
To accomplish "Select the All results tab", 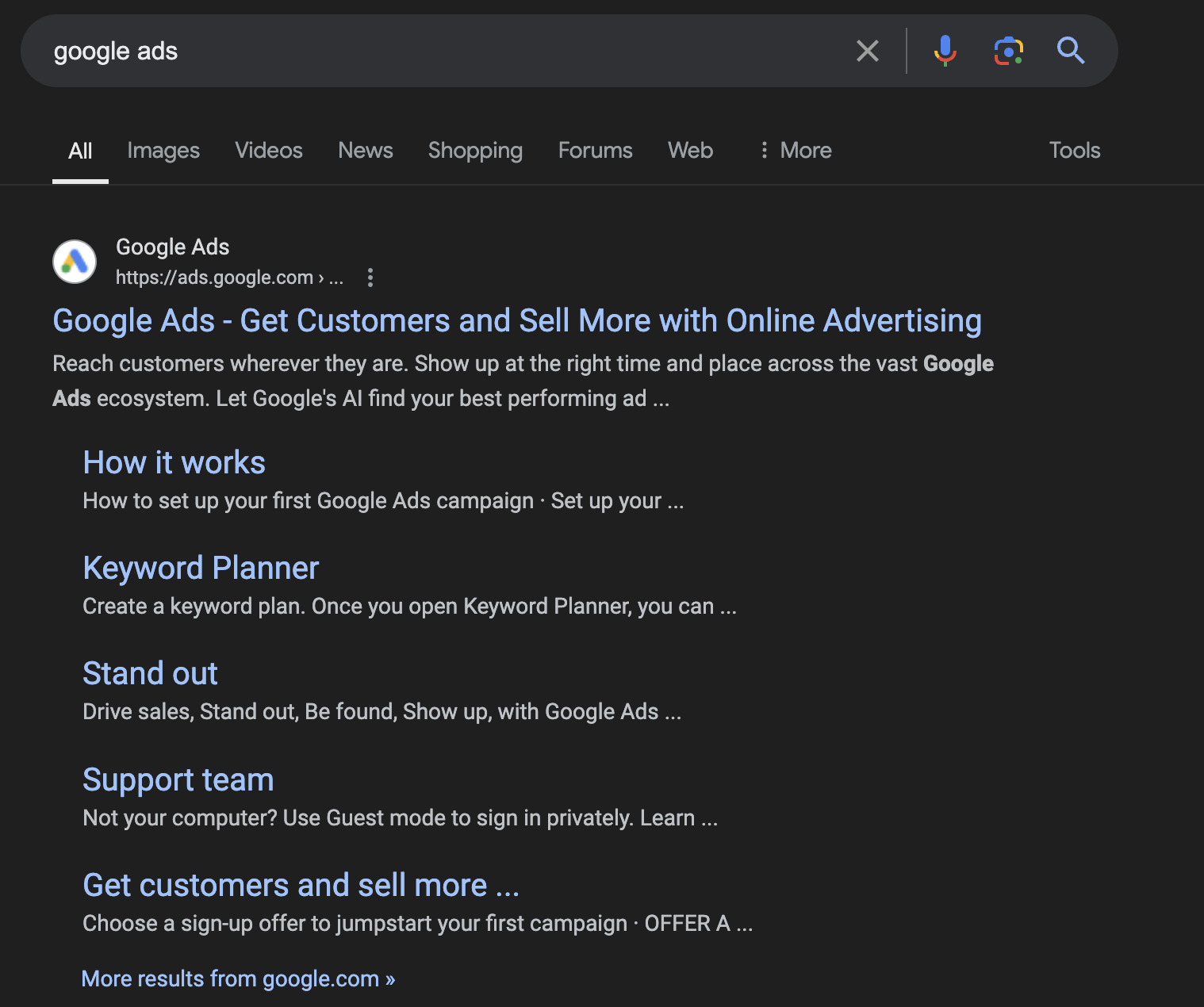I will (80, 151).
